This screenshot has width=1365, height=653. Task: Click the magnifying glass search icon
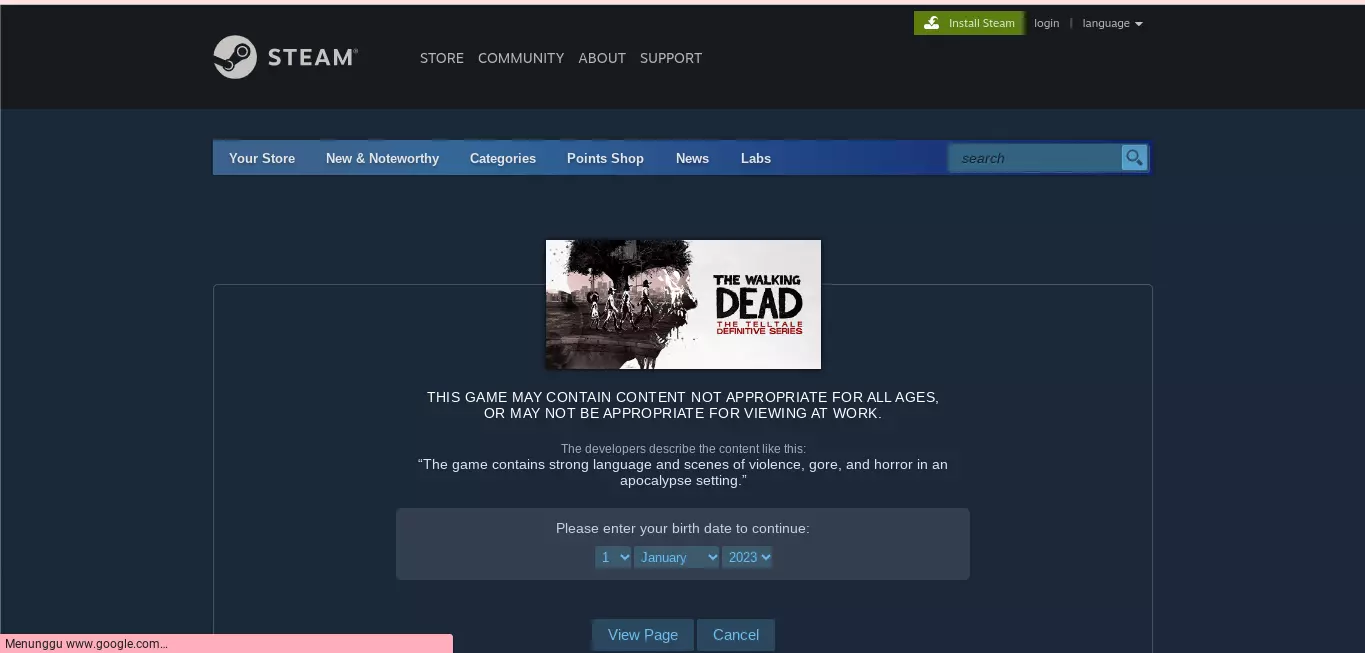(1134, 158)
